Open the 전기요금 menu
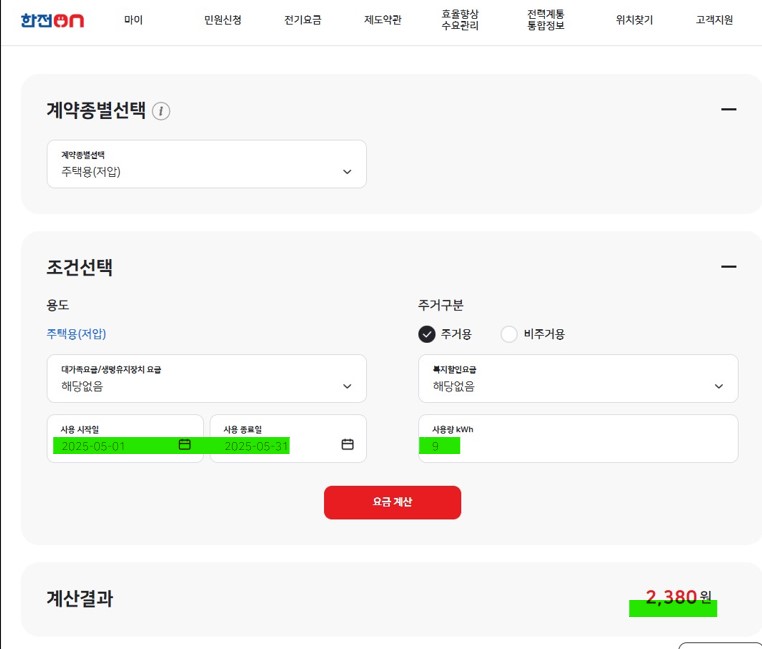Viewport: 762px width, 649px height. pyautogui.click(x=303, y=20)
